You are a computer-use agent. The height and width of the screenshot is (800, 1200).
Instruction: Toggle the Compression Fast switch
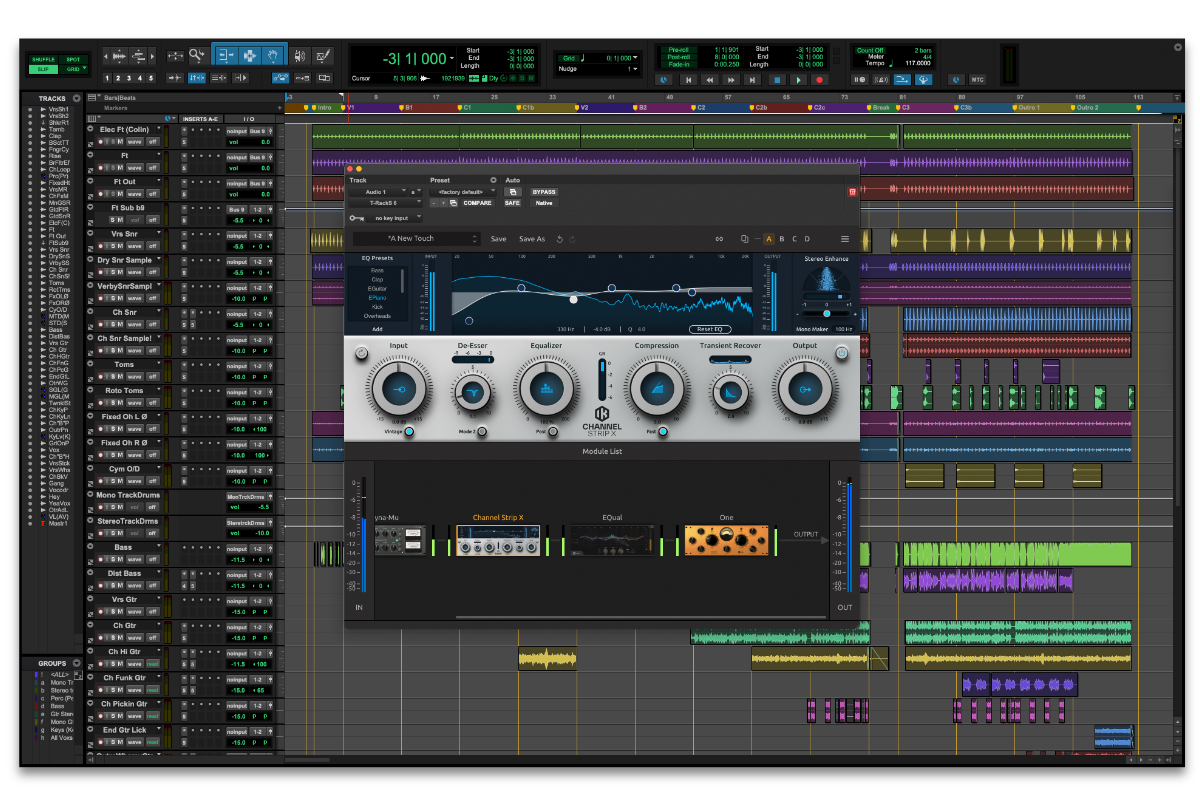663,432
